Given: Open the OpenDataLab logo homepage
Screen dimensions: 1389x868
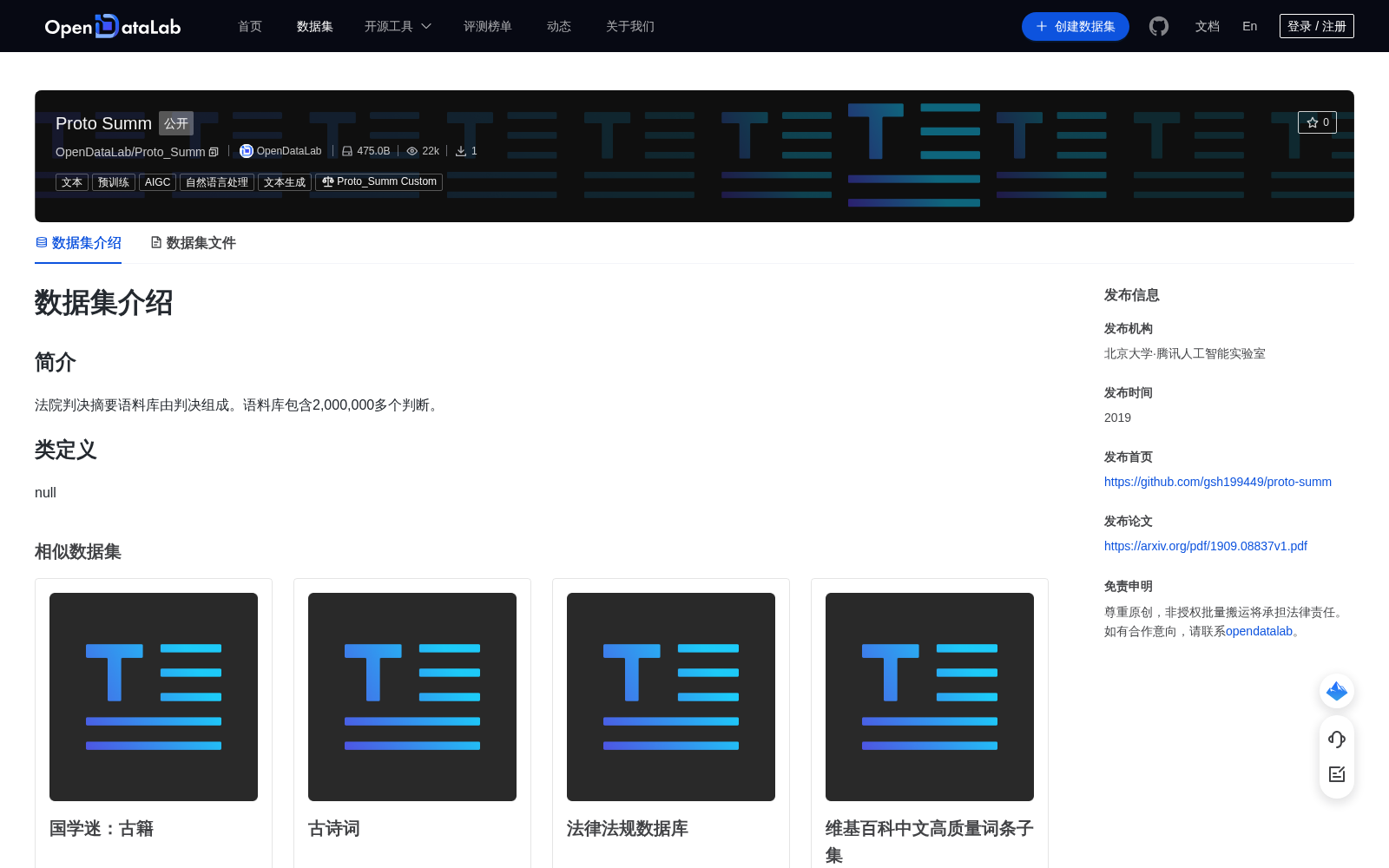Looking at the screenshot, I should pyautogui.click(x=113, y=26).
